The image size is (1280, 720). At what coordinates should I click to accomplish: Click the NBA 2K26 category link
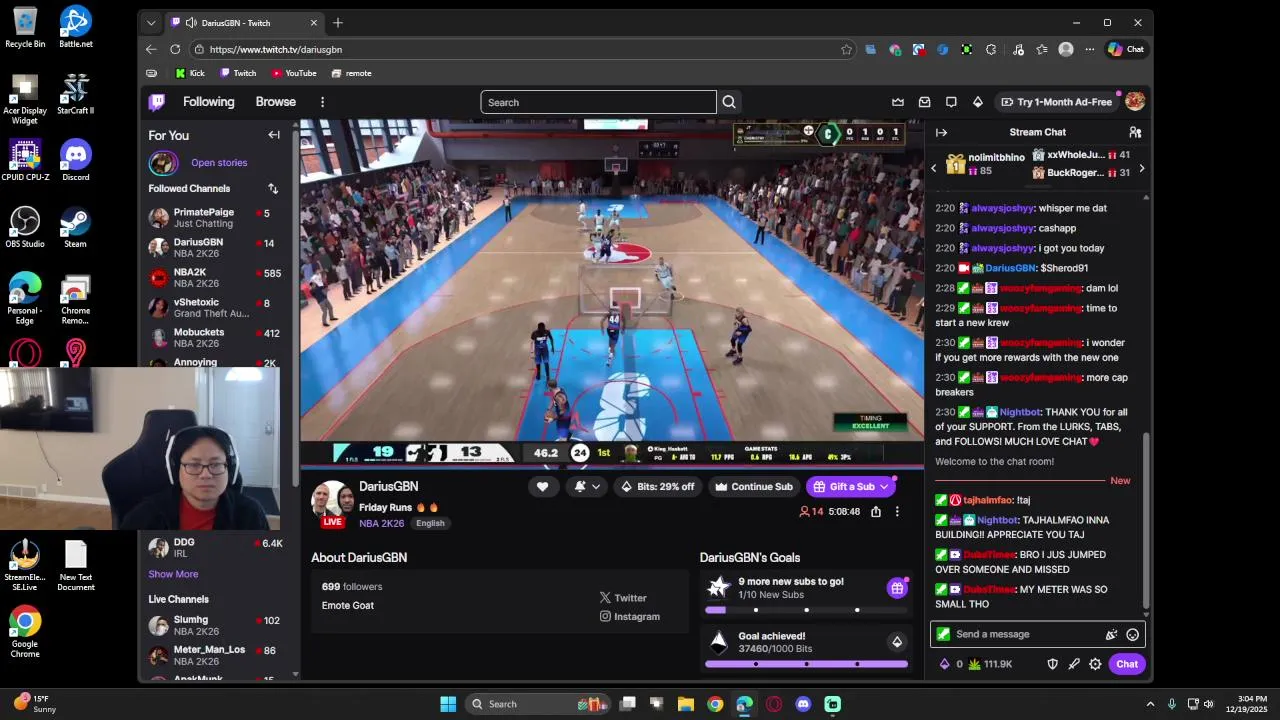[382, 523]
